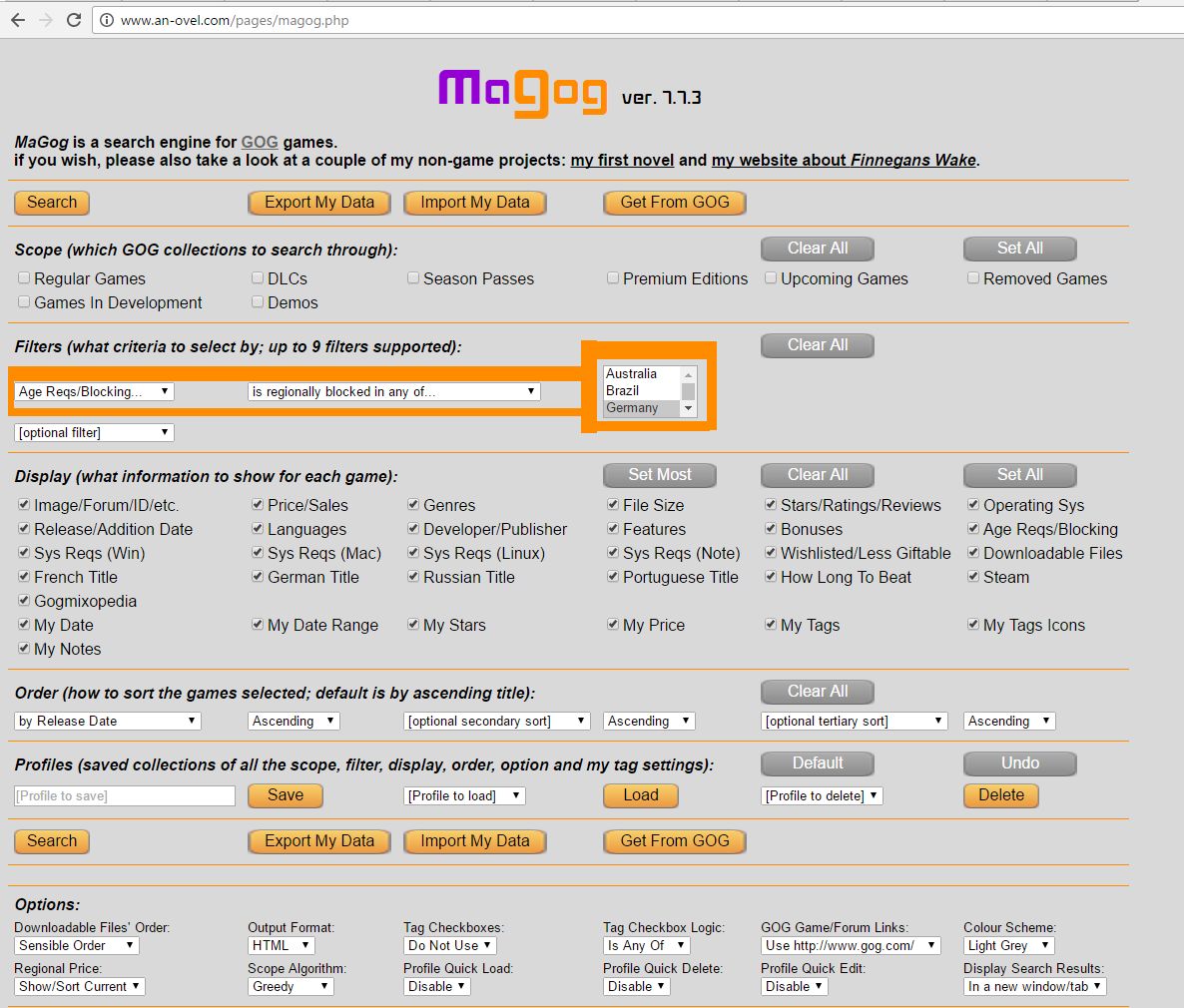Open the GOG Game/Forum Links dropdown
The image size is (1184, 1008).
851,945
